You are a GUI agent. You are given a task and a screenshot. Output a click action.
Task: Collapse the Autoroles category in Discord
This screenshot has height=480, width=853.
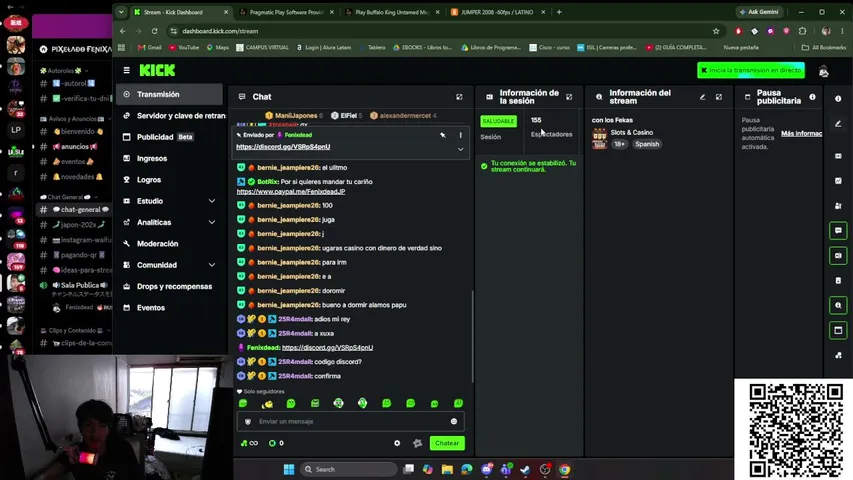tap(64, 71)
